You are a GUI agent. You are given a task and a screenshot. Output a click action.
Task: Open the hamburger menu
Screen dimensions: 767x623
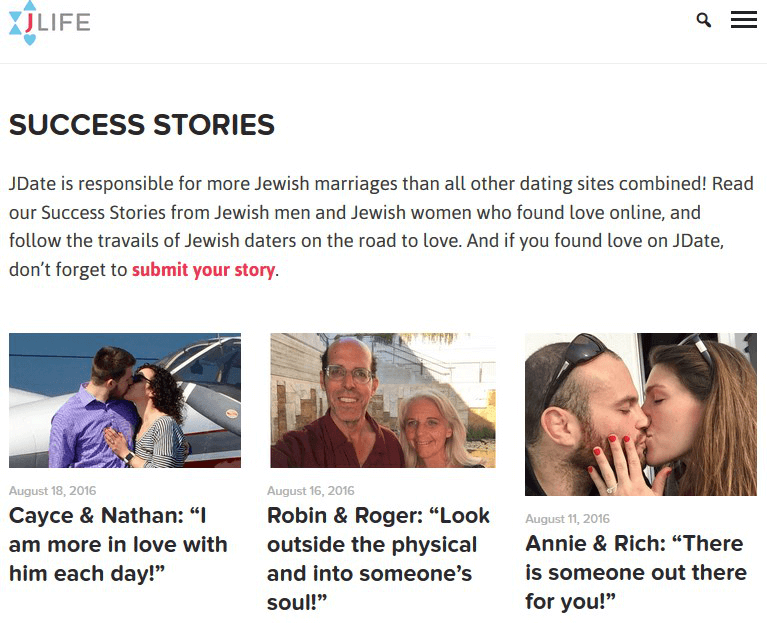pyautogui.click(x=743, y=20)
